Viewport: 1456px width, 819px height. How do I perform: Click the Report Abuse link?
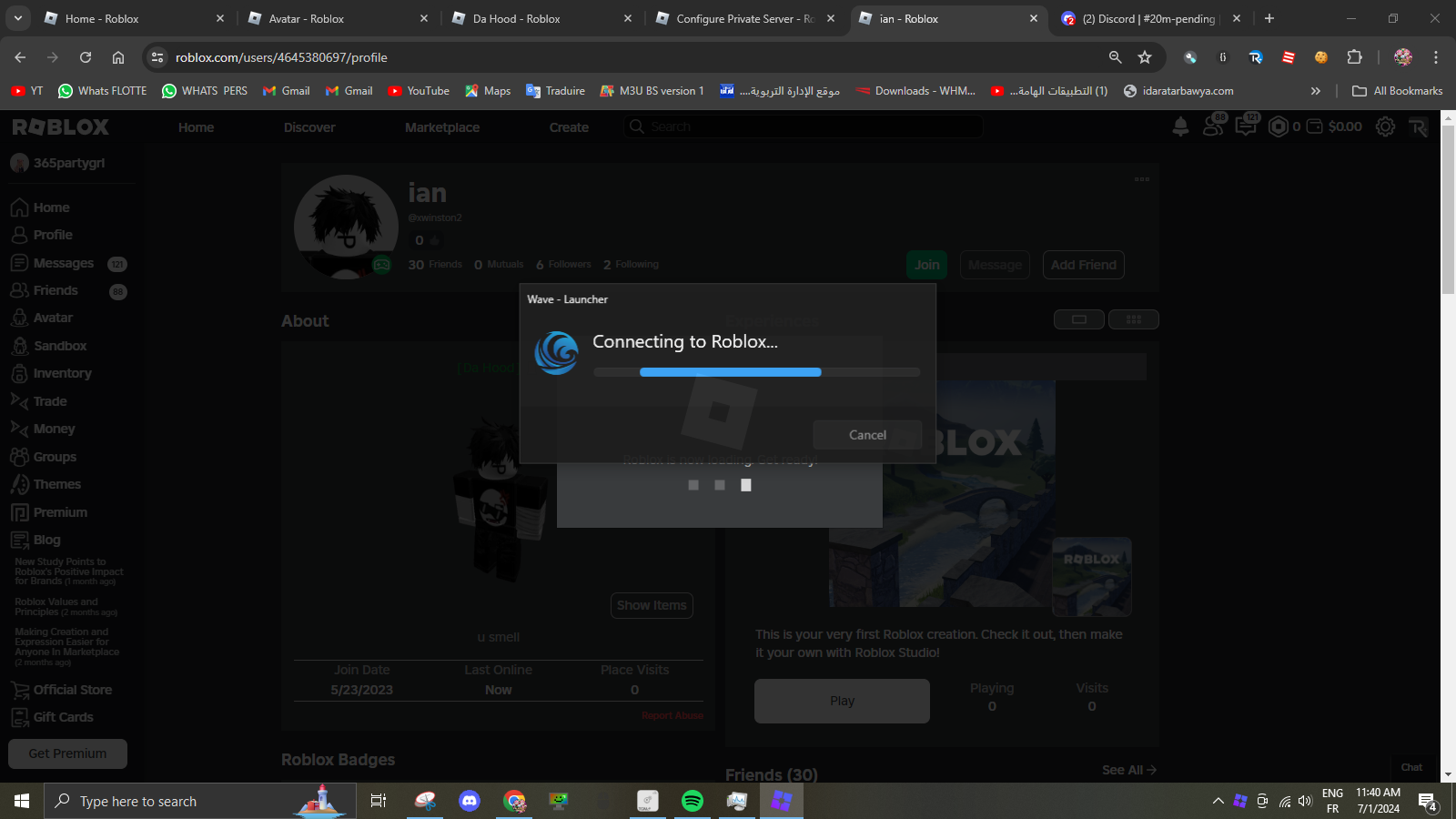[x=672, y=715]
